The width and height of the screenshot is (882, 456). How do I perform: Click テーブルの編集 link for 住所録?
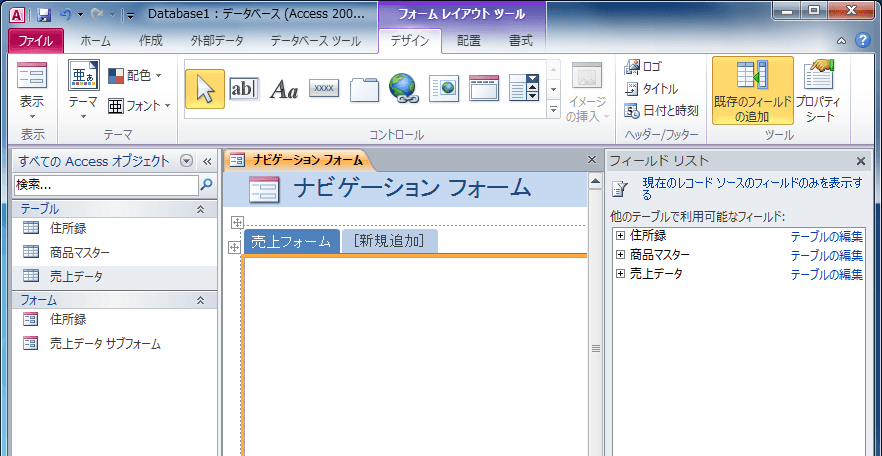[x=826, y=237]
